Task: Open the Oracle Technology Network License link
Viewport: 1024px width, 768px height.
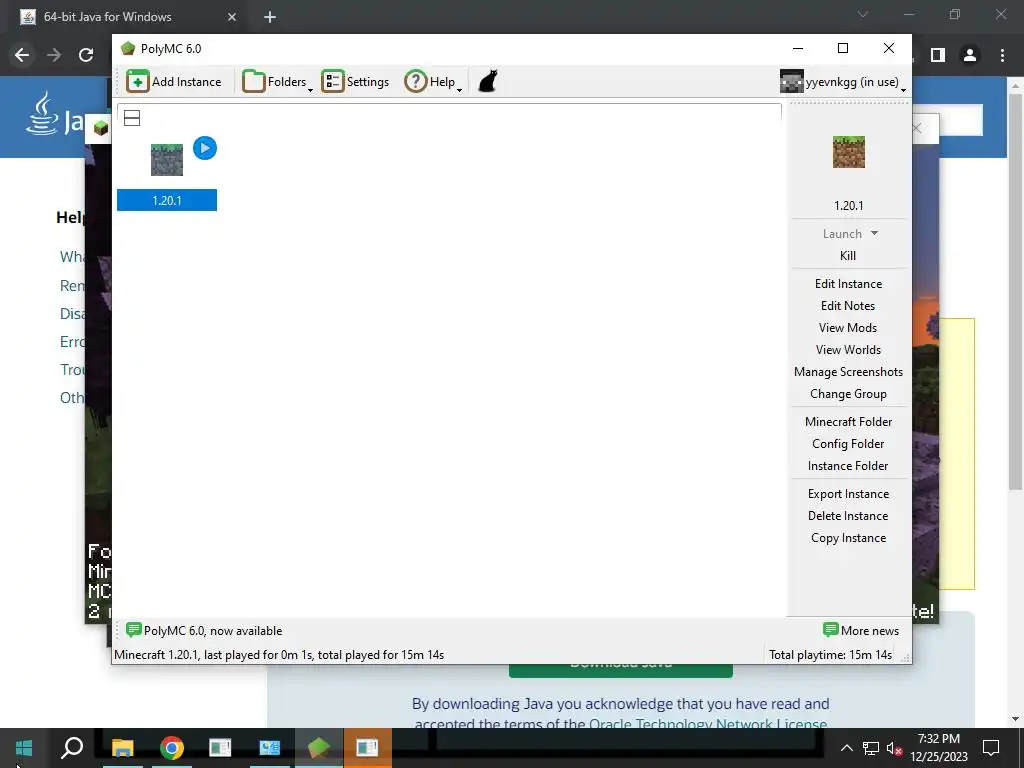Action: (x=708, y=724)
